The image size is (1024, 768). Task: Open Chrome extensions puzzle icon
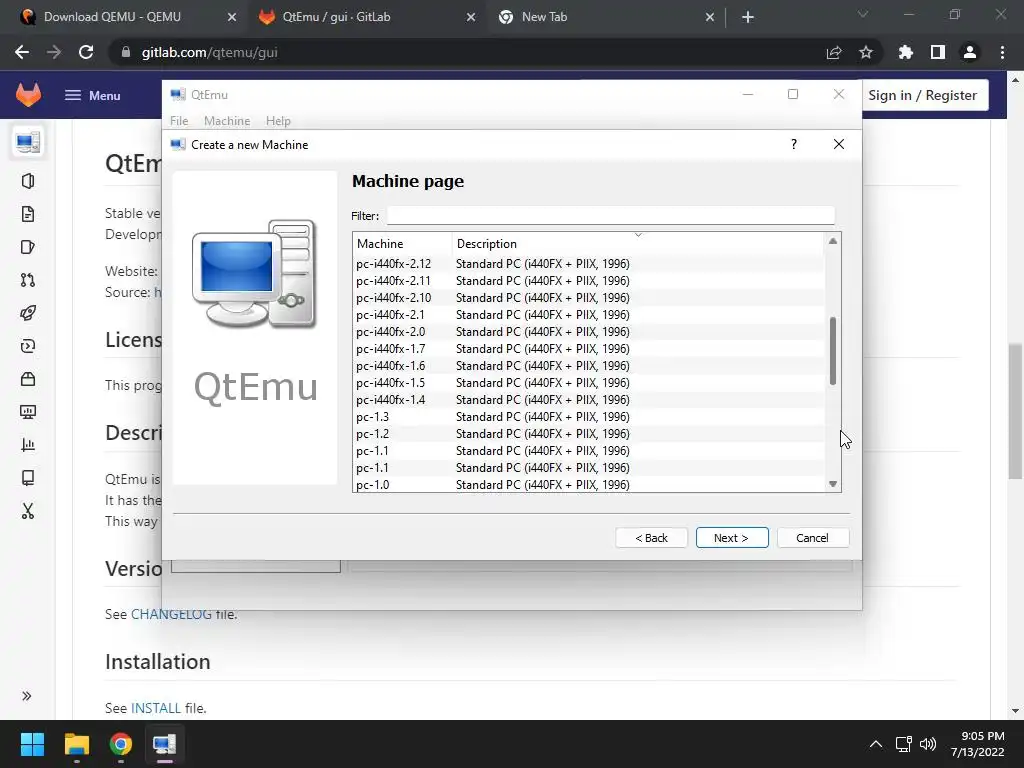(906, 52)
